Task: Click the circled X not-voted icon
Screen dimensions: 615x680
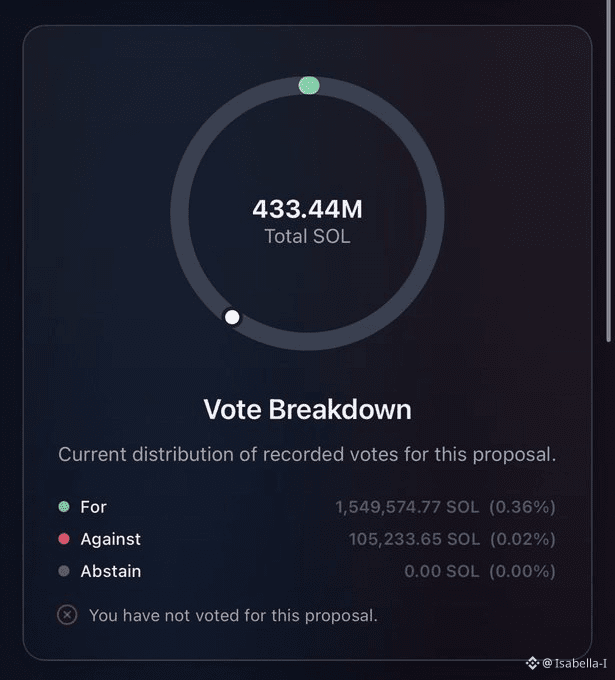Action: click(x=67, y=615)
